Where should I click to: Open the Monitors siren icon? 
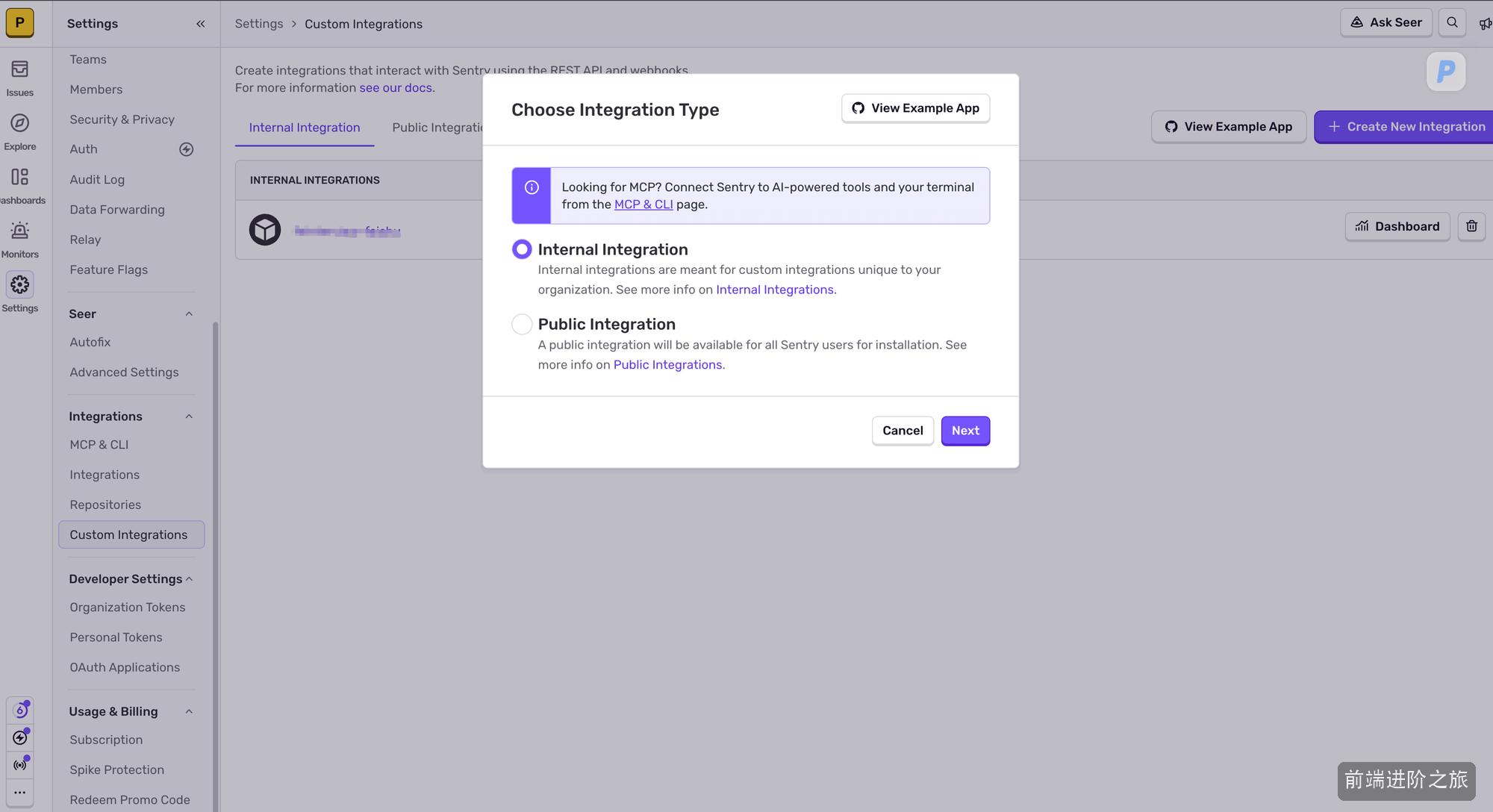[x=20, y=231]
